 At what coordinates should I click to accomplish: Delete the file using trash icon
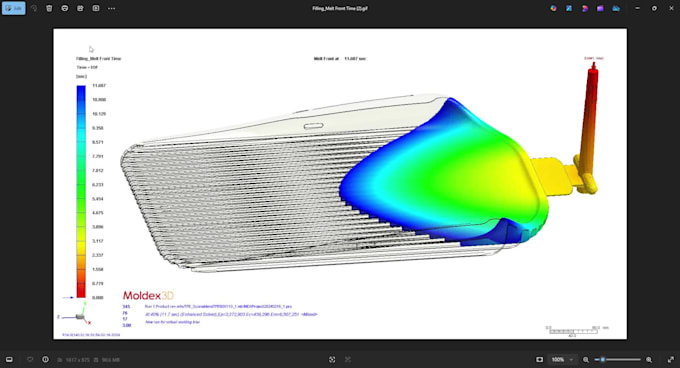(x=49, y=8)
